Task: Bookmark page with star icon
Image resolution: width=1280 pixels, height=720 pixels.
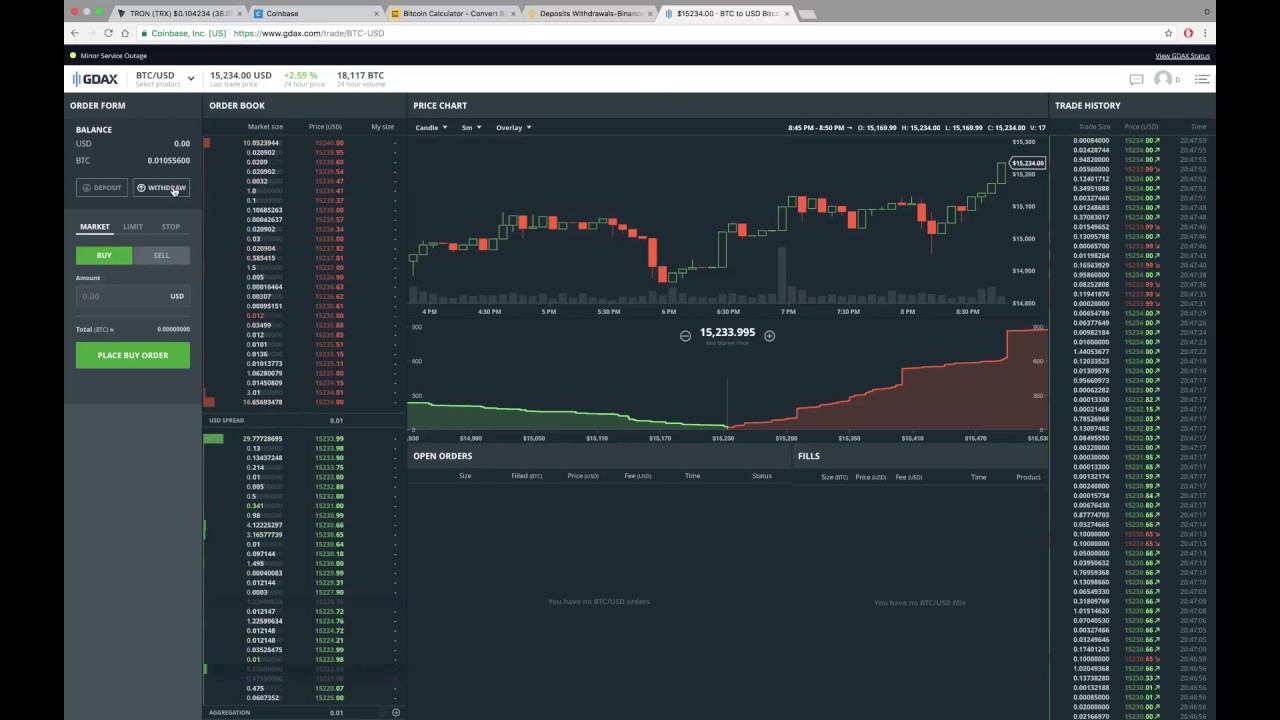Action: 1169,33
